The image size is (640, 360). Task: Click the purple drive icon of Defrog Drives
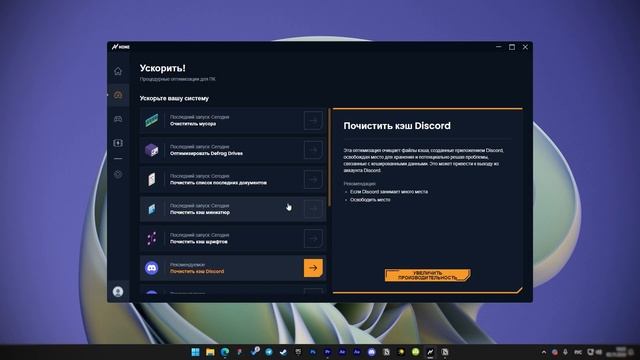152,150
